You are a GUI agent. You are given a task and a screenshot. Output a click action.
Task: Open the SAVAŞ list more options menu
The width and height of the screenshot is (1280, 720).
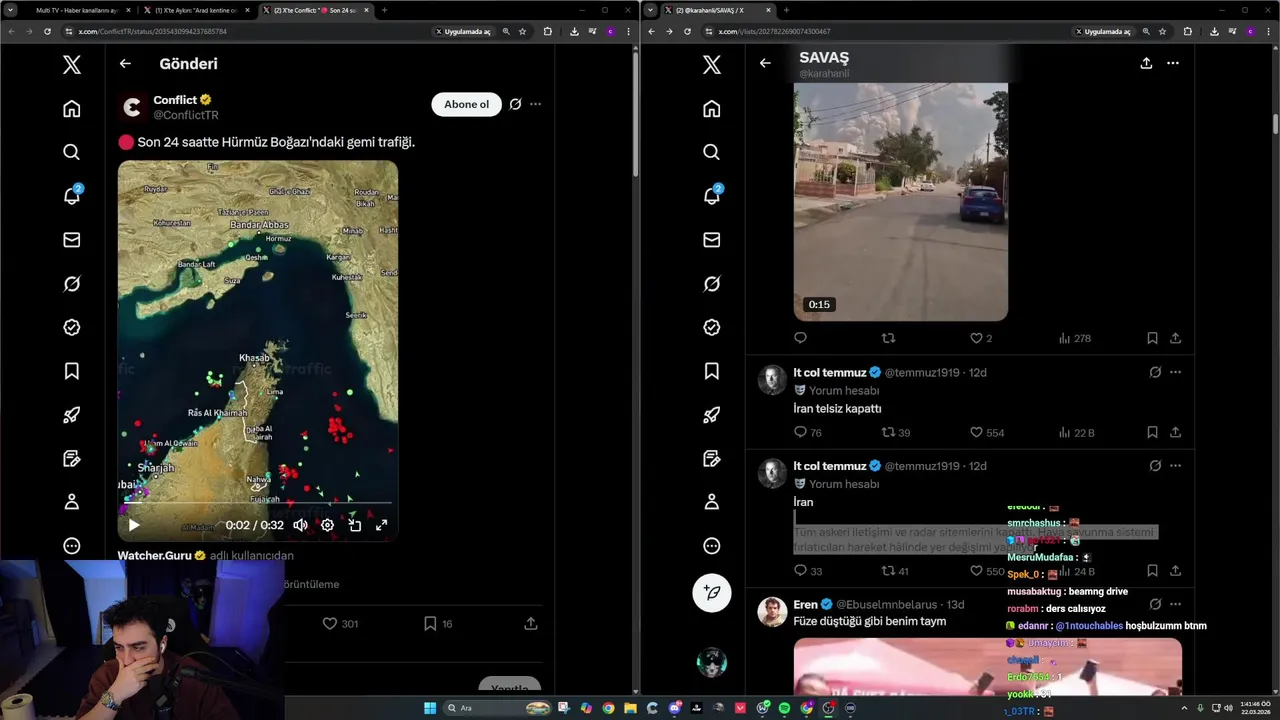[x=1173, y=63]
